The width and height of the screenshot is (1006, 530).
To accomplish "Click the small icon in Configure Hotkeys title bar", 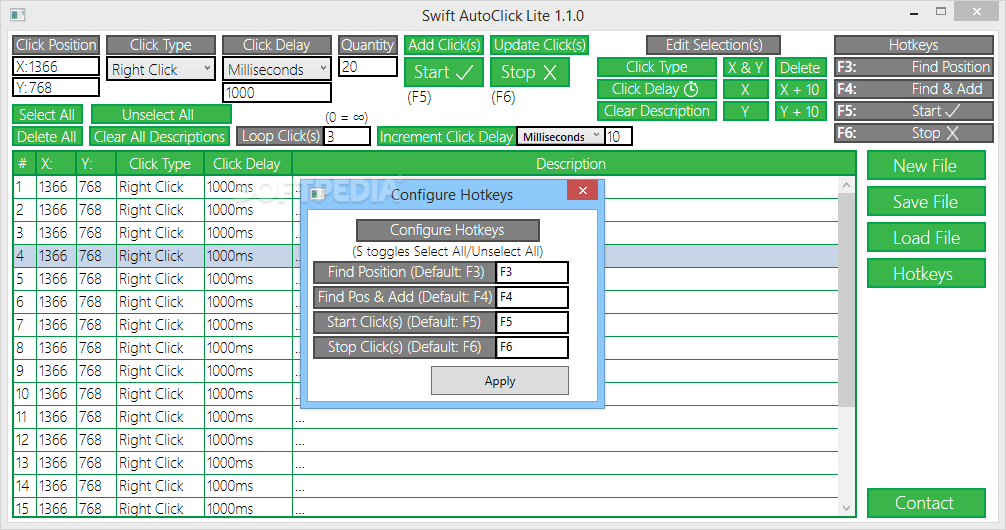I will tap(317, 194).
